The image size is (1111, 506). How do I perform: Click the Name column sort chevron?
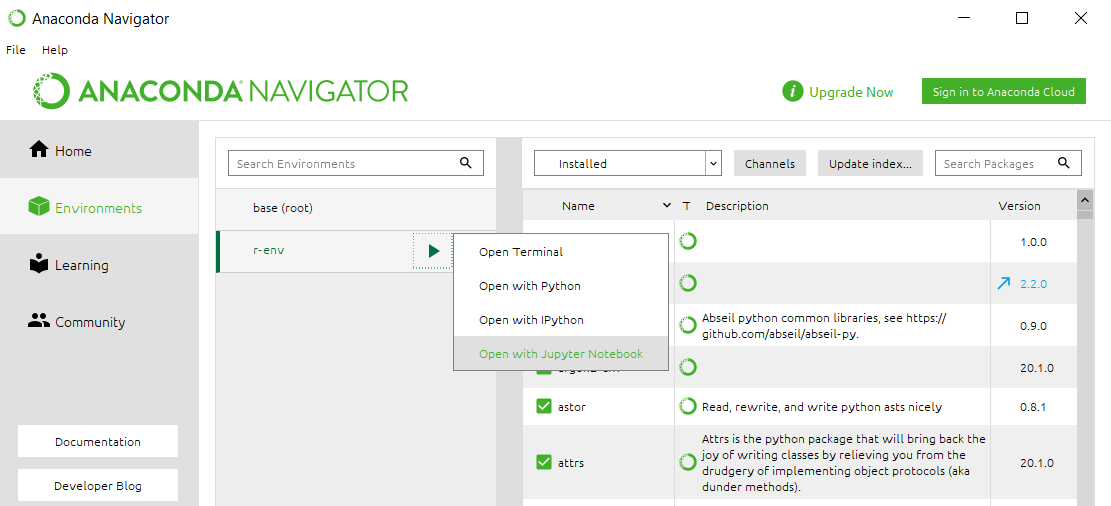pyautogui.click(x=666, y=206)
